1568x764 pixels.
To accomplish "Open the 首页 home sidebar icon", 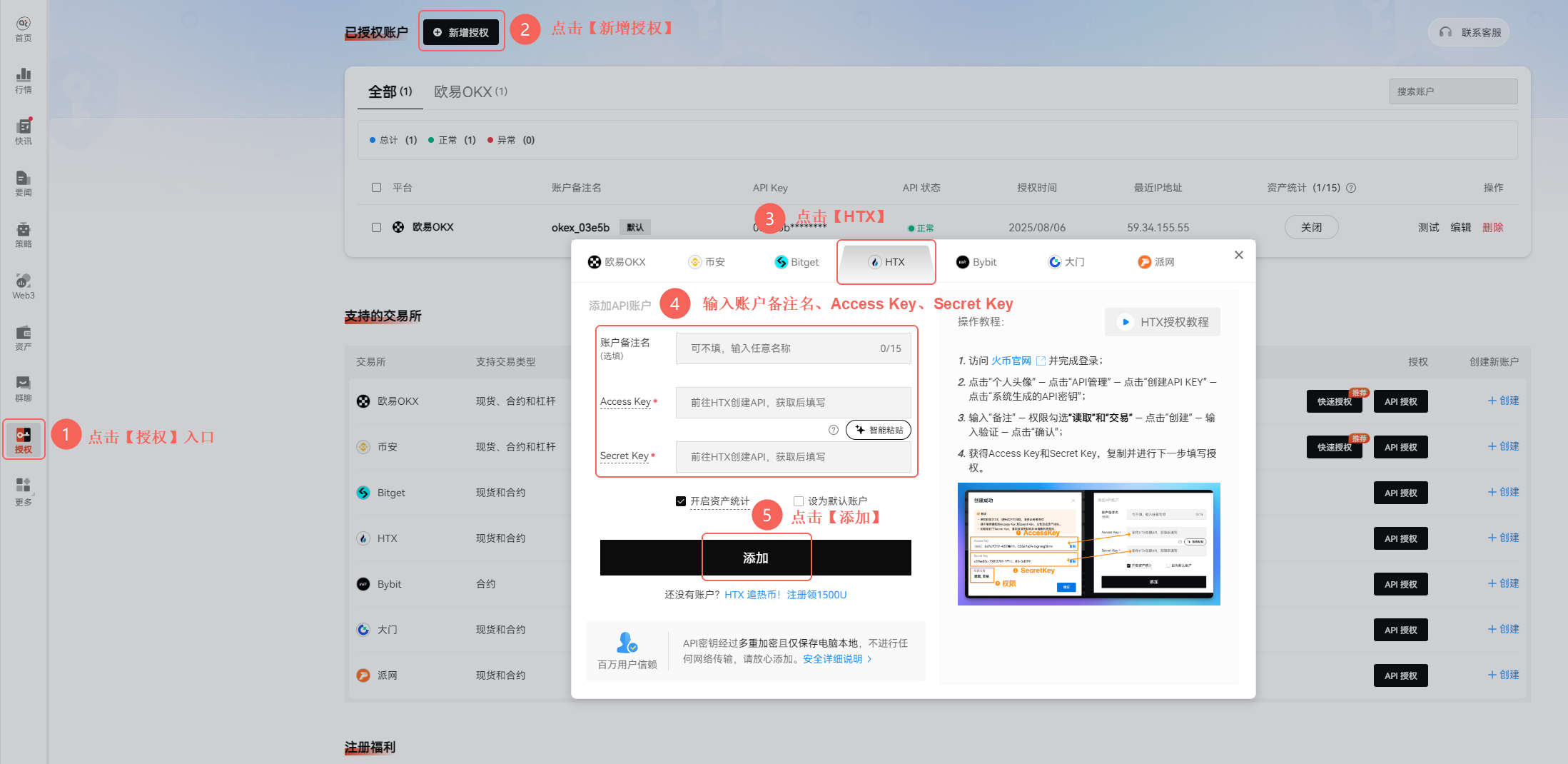I will [x=24, y=29].
